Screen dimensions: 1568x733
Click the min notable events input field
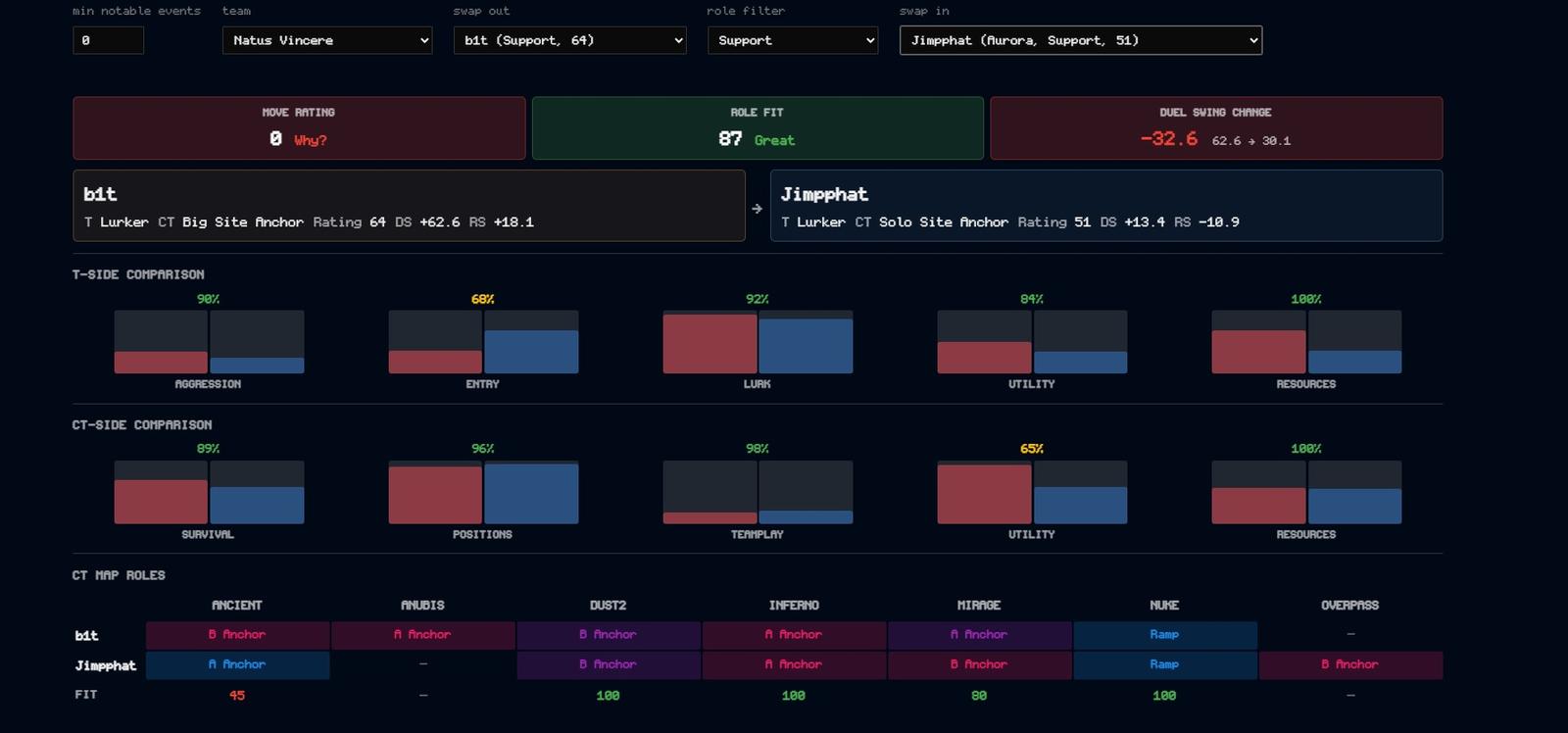[x=109, y=40]
